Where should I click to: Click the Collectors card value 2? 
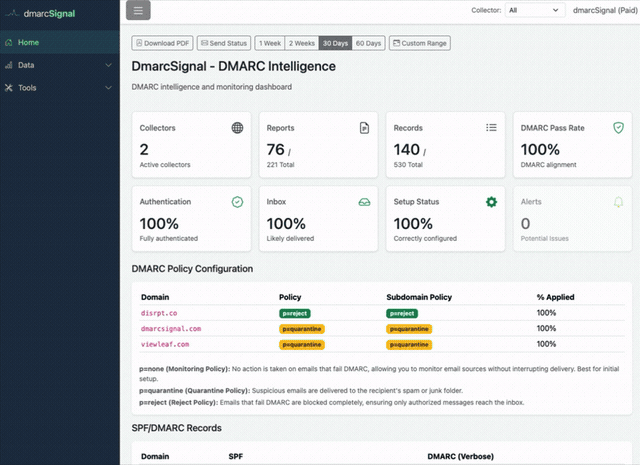point(144,149)
